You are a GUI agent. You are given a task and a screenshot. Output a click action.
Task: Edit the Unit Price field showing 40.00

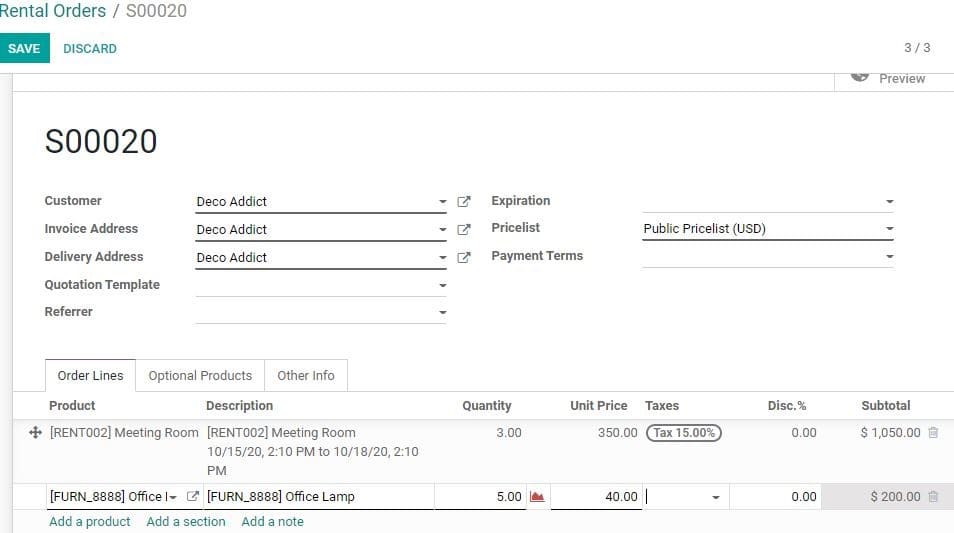[596, 496]
